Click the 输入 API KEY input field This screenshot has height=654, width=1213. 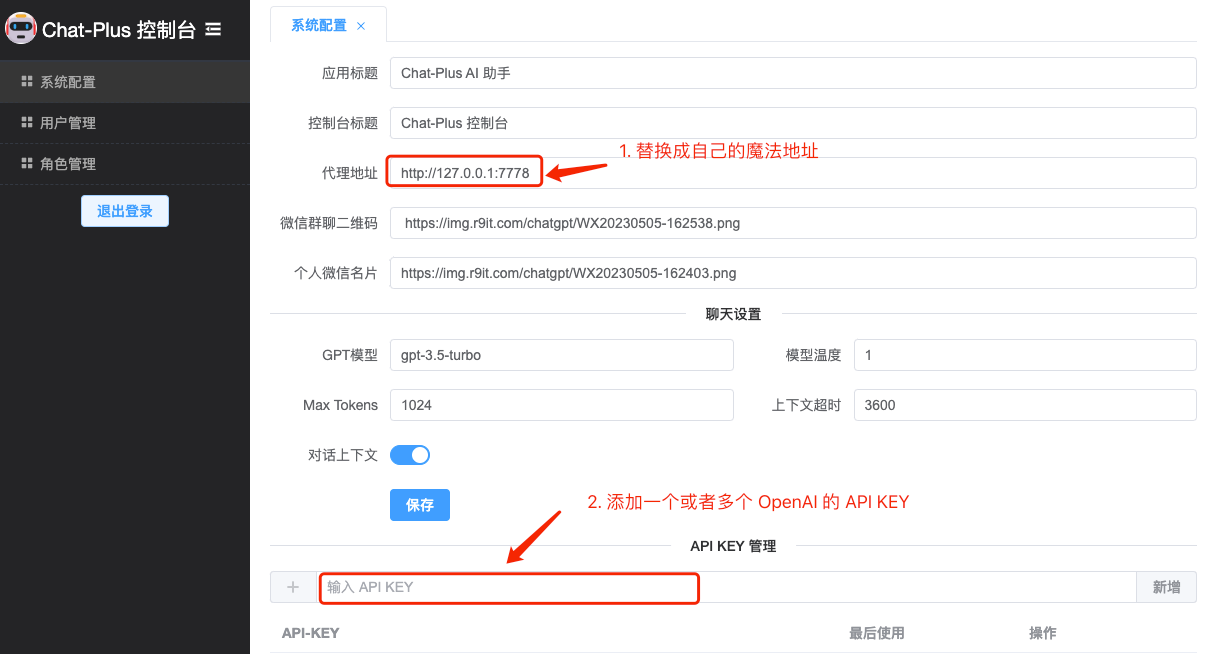727,587
